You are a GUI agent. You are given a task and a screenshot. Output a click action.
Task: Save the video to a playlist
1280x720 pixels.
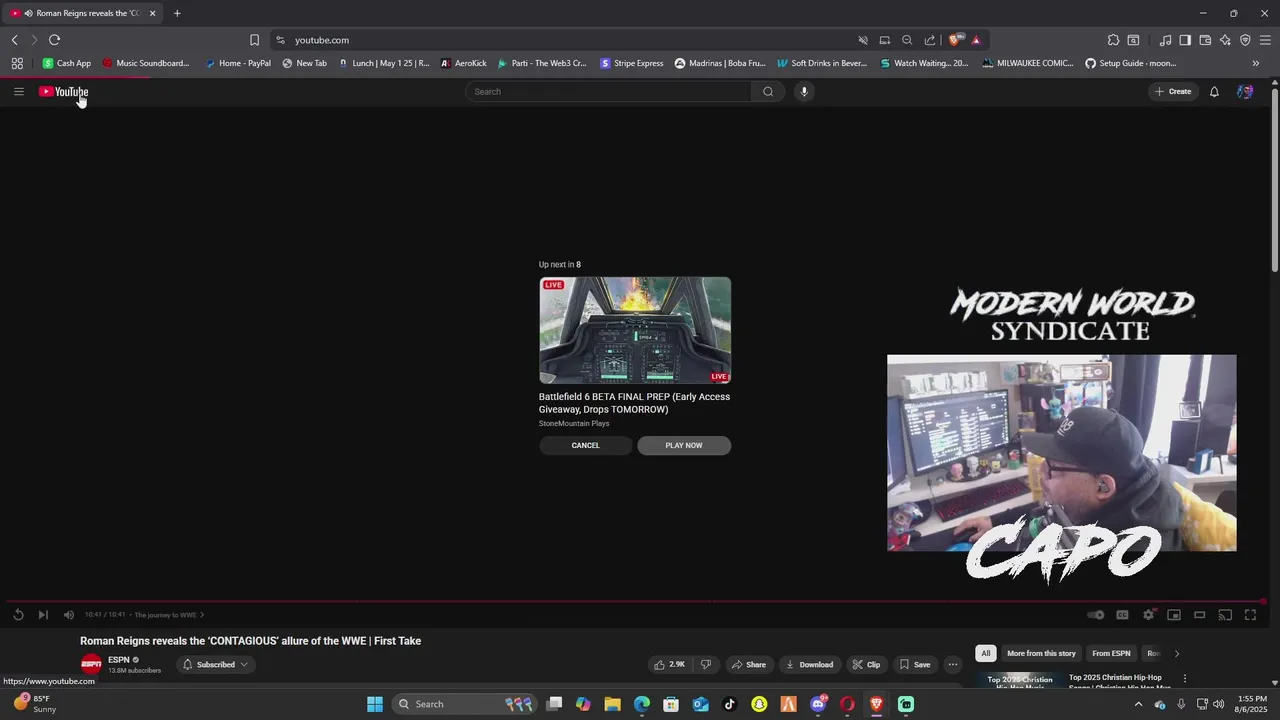pyautogui.click(x=915, y=664)
